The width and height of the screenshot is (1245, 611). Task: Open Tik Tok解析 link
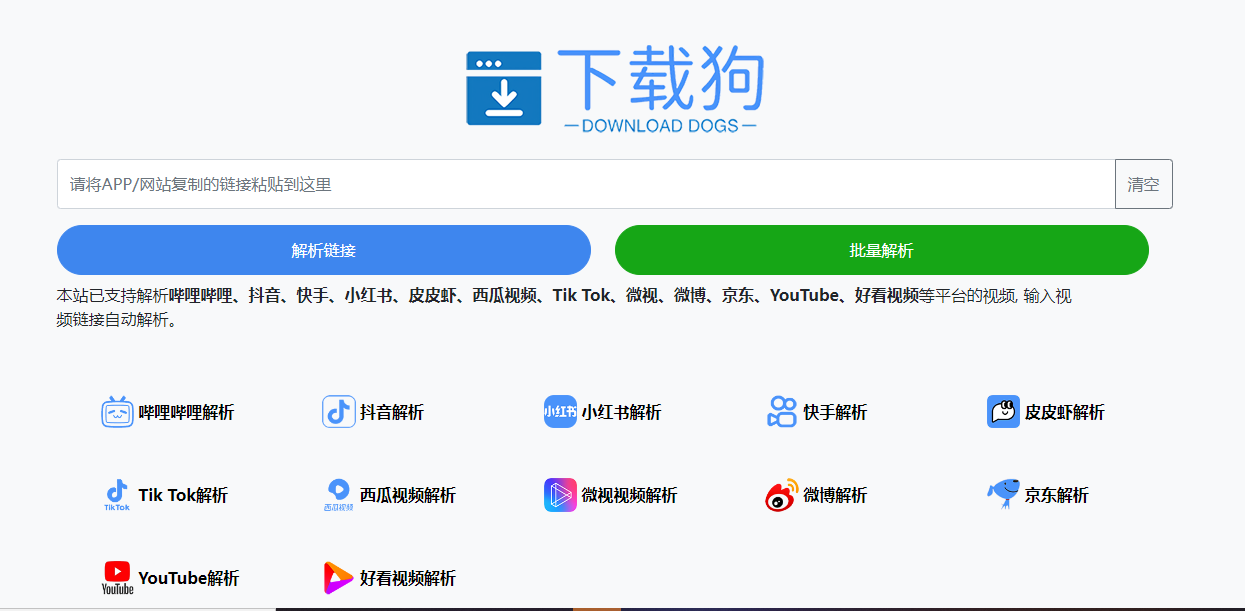click(x=183, y=495)
